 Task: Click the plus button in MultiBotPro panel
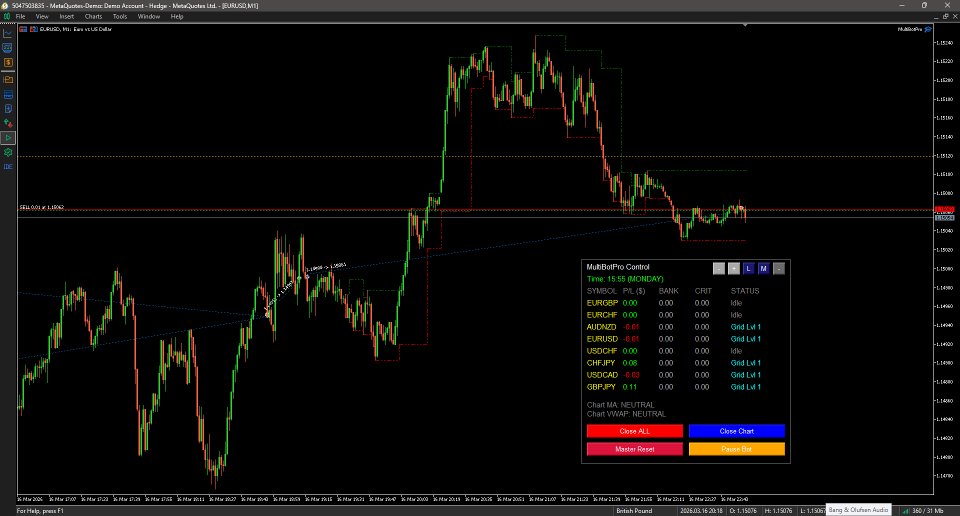pyautogui.click(x=733, y=268)
